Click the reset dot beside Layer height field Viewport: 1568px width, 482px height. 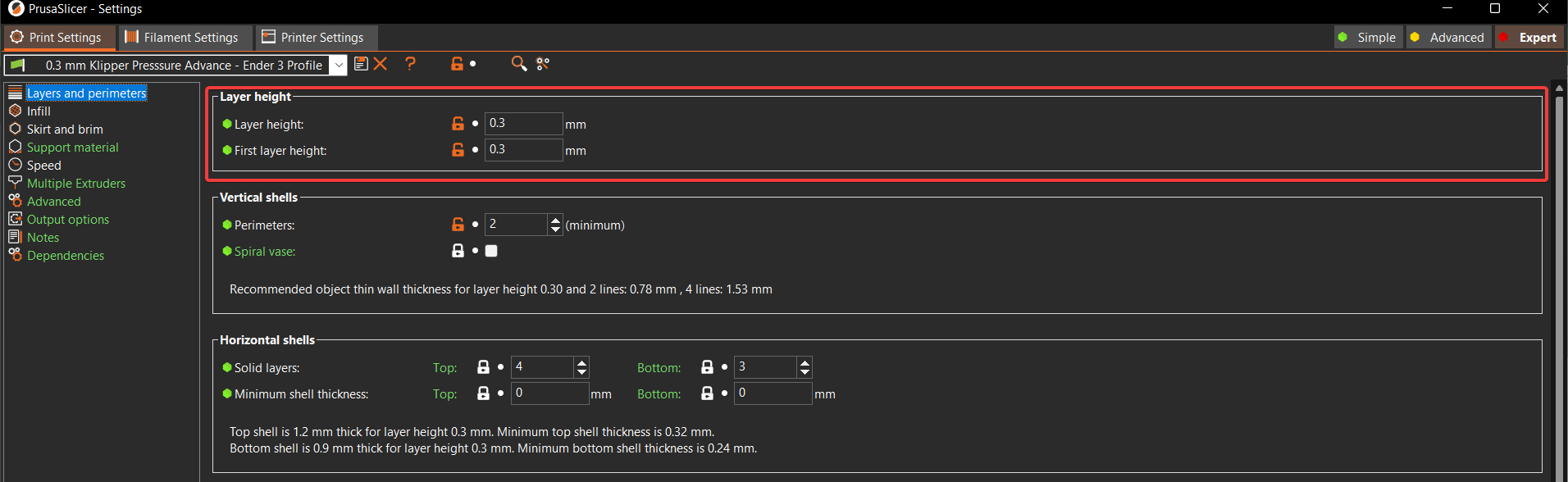(x=475, y=124)
